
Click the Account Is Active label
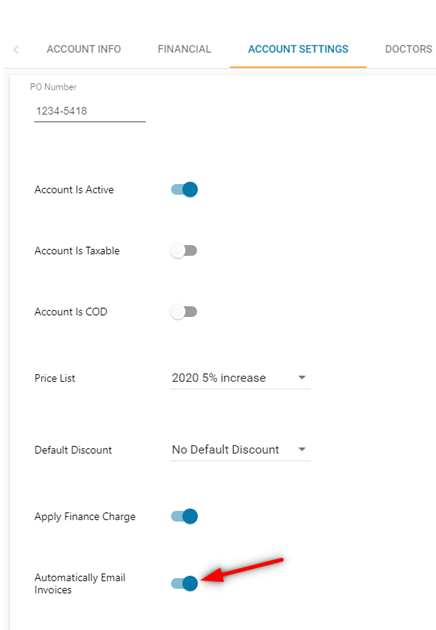[x=74, y=190]
